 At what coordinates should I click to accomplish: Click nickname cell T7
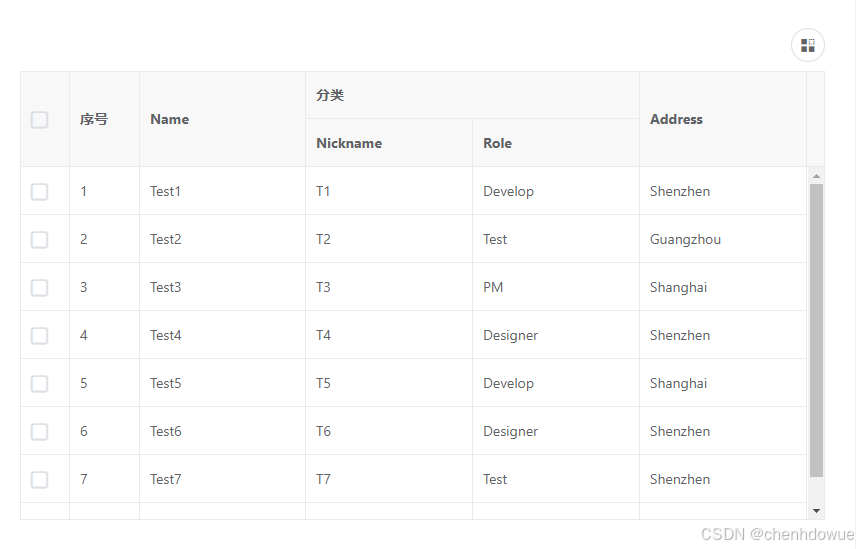(x=389, y=479)
